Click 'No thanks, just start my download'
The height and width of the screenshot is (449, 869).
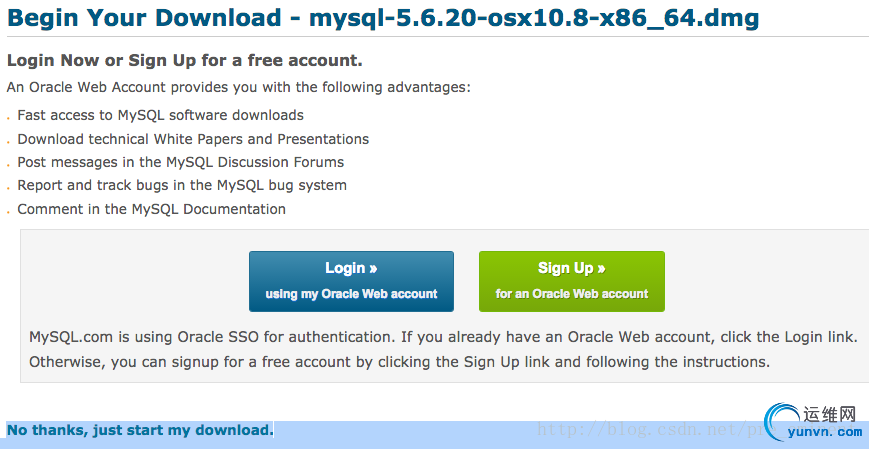[140, 430]
